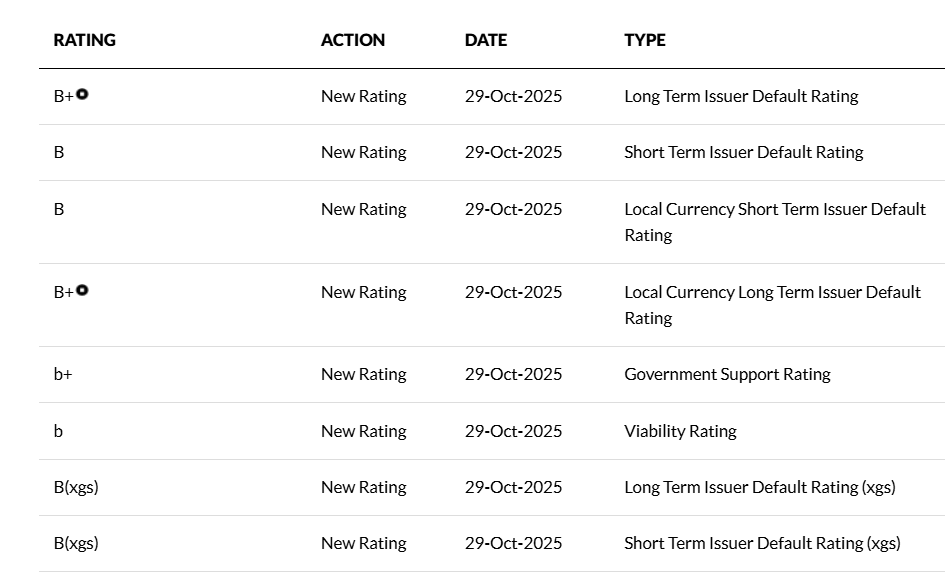This screenshot has width=945, height=574.
Task: Click B rating in Short Term Issuer Default row
Action: tap(59, 152)
